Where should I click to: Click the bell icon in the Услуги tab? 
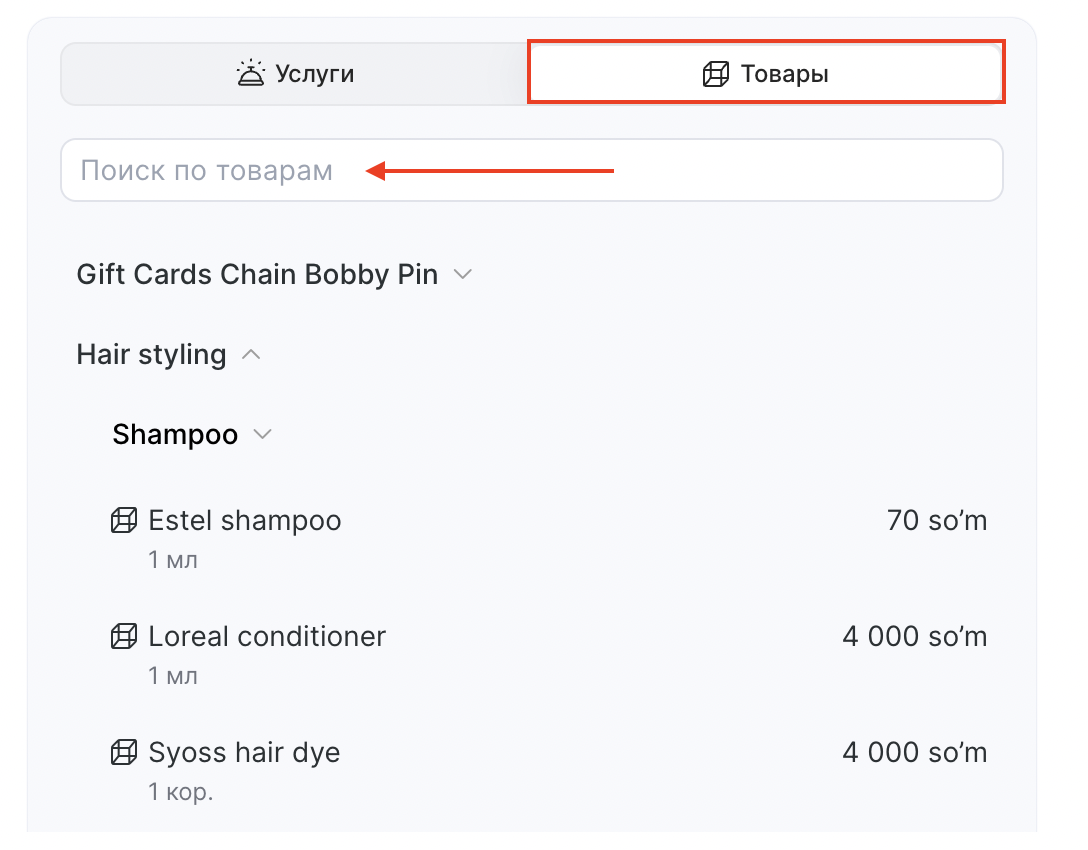pos(250,74)
